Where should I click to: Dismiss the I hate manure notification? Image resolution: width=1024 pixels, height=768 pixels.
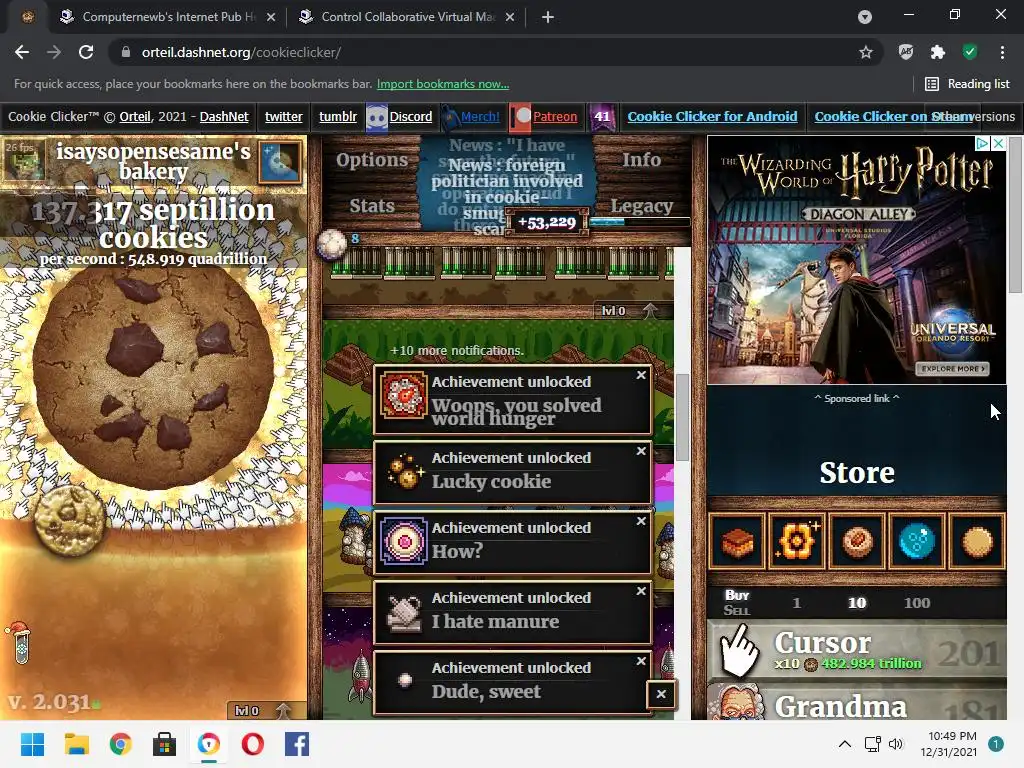click(x=641, y=591)
